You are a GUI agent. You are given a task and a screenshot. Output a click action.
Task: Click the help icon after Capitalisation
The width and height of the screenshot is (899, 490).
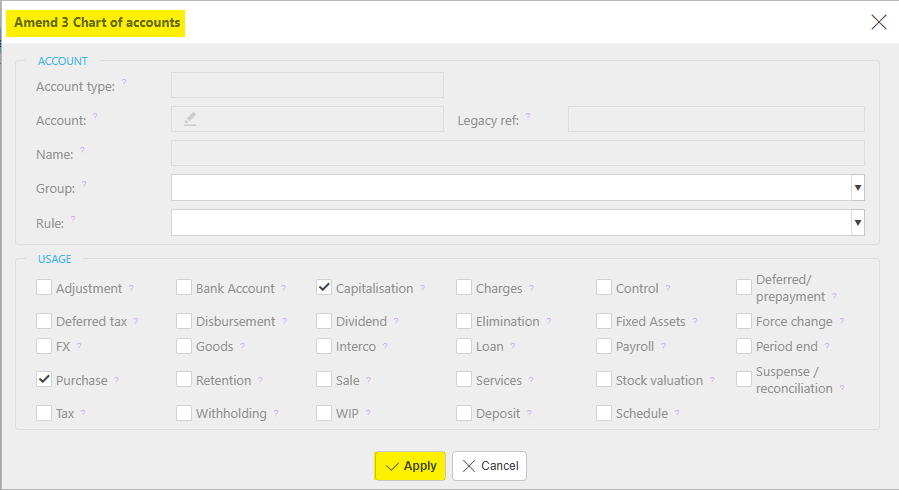click(x=423, y=288)
